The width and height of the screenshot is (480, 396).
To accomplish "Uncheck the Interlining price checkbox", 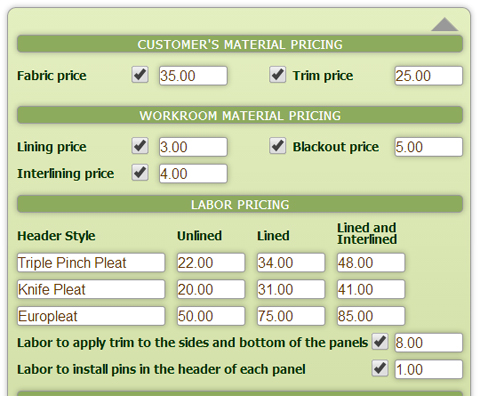I will click(x=140, y=173).
